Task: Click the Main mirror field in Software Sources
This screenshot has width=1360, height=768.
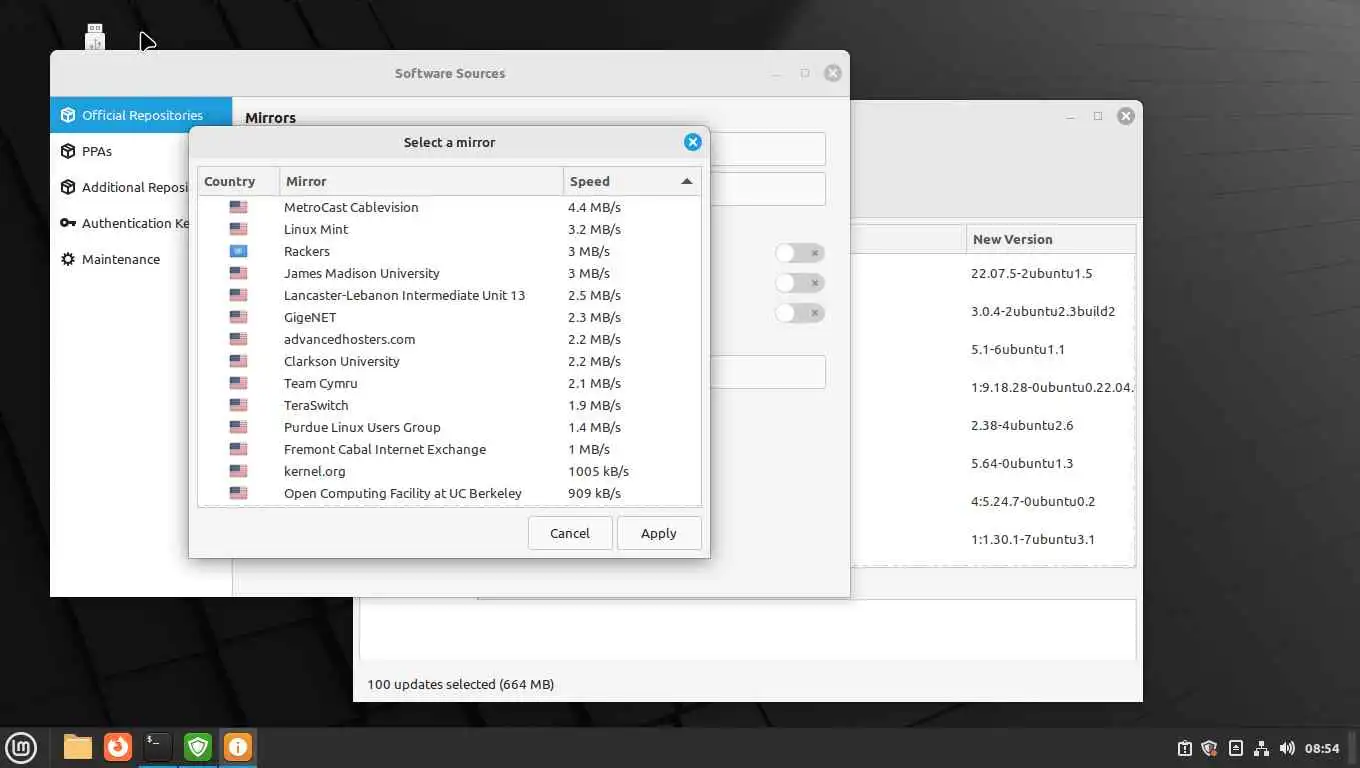Action: point(767,149)
